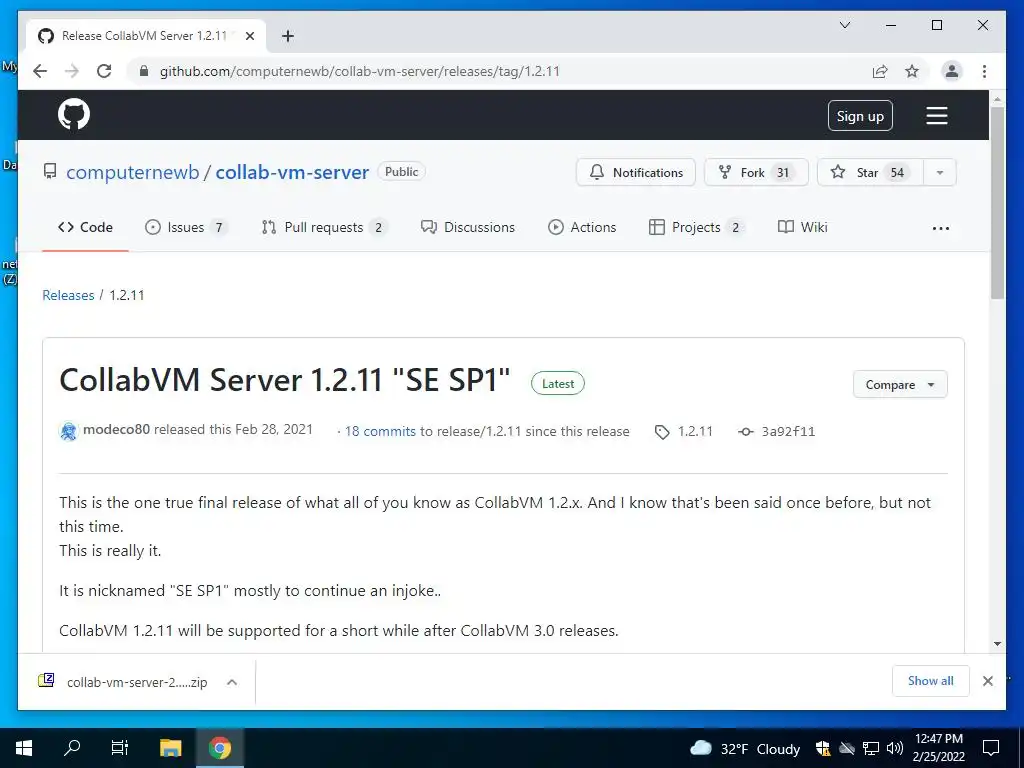Switch to the Code tab
Image resolution: width=1024 pixels, height=768 pixels.
pos(85,227)
